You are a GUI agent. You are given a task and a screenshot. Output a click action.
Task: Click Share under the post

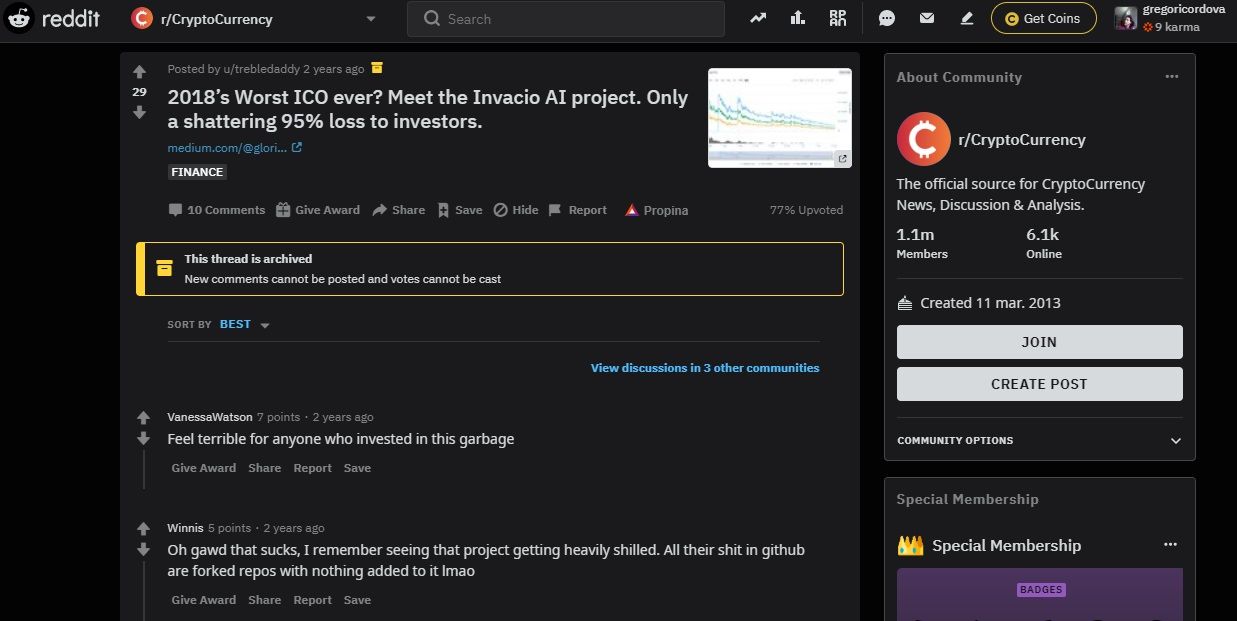point(398,210)
